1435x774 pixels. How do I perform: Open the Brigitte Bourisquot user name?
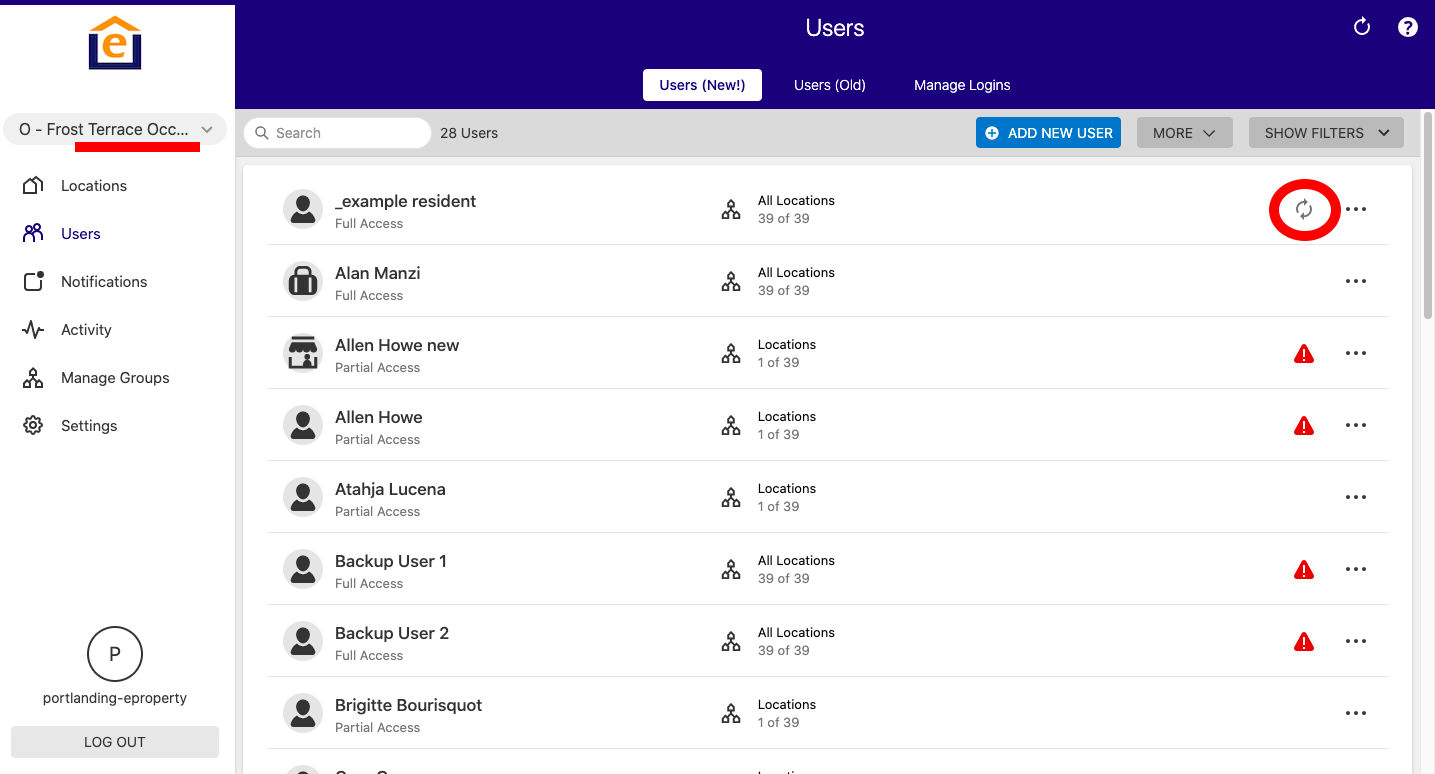pos(408,705)
